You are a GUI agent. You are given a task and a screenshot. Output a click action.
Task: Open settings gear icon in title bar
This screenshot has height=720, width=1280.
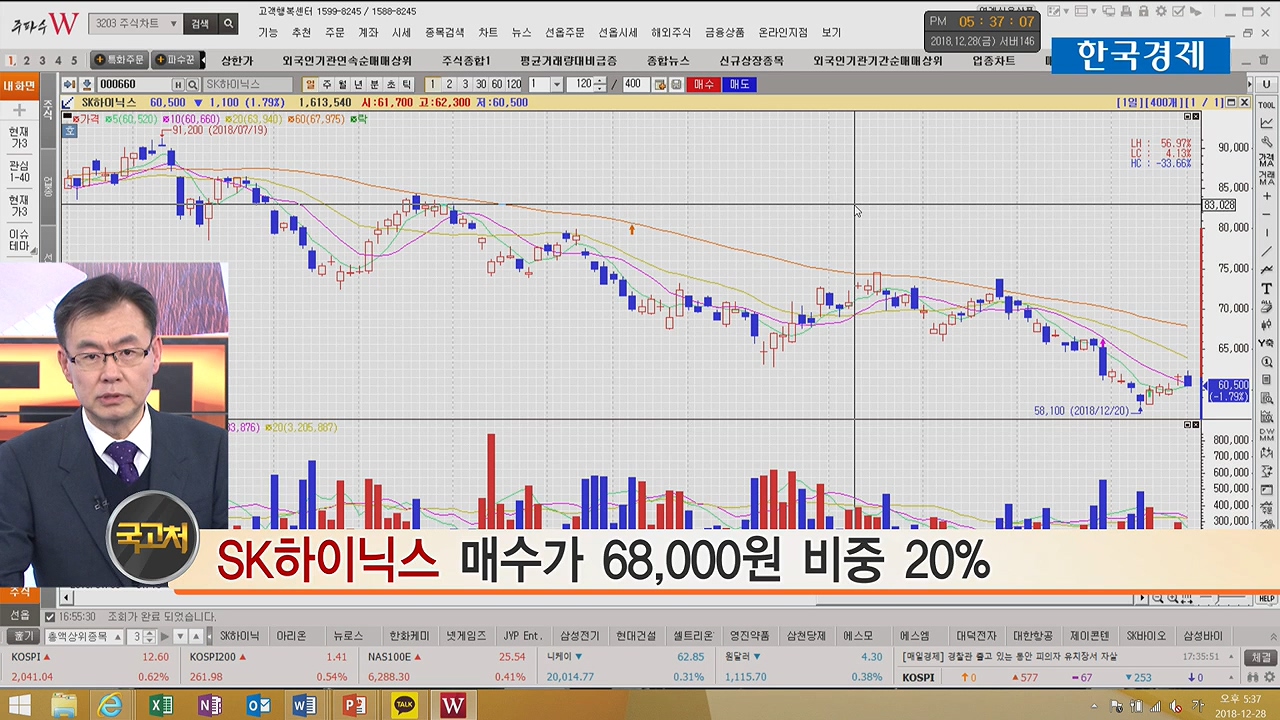[x=1161, y=12]
